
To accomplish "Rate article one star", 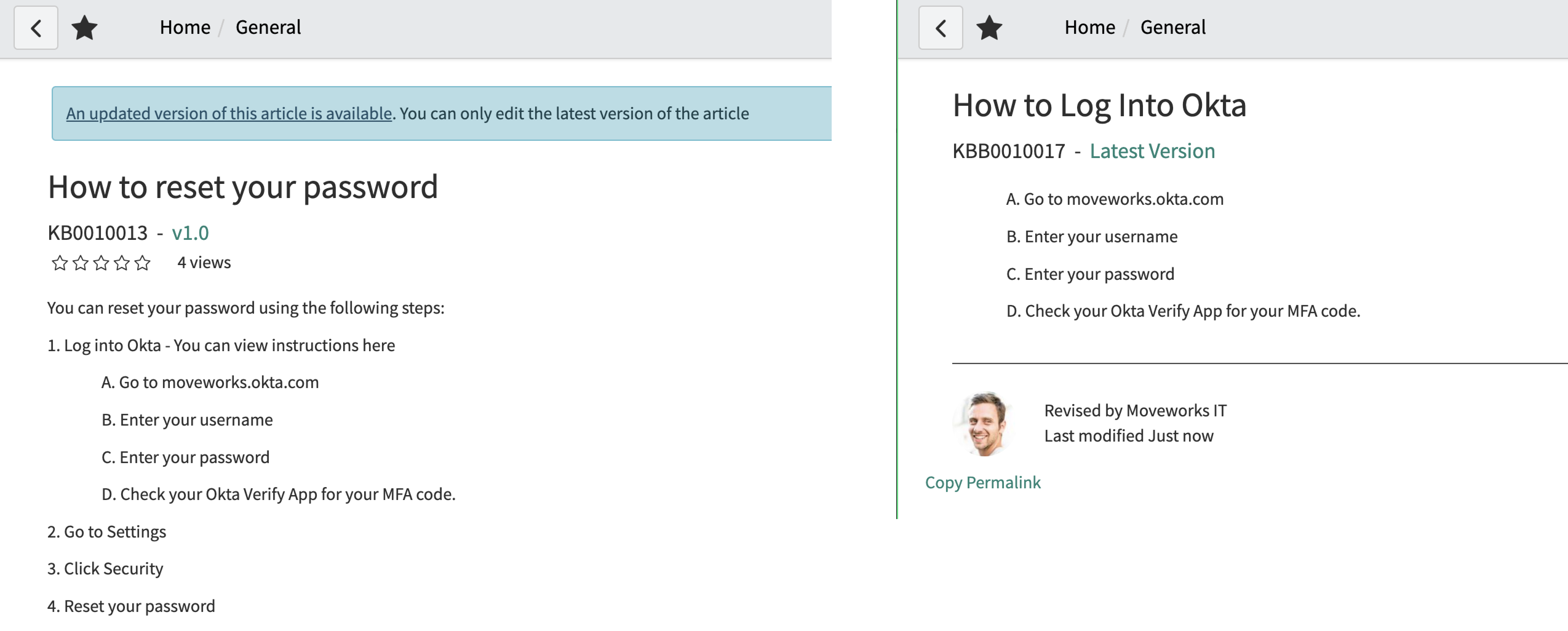I will coord(60,263).
